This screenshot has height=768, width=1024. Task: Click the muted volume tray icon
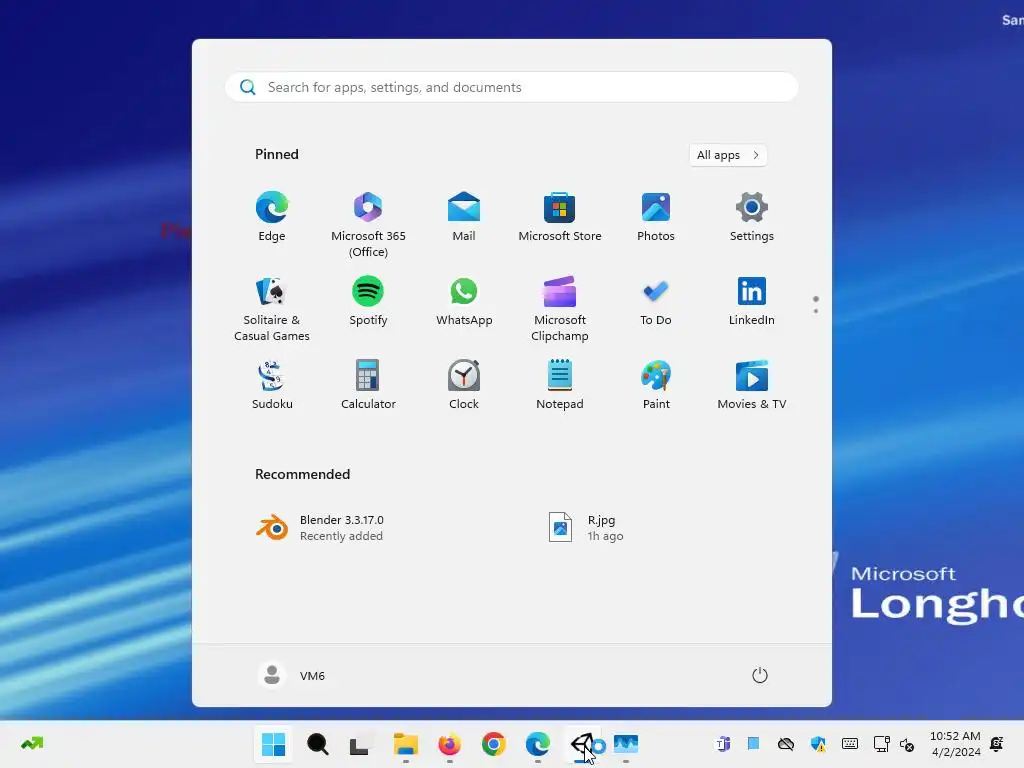tap(907, 744)
